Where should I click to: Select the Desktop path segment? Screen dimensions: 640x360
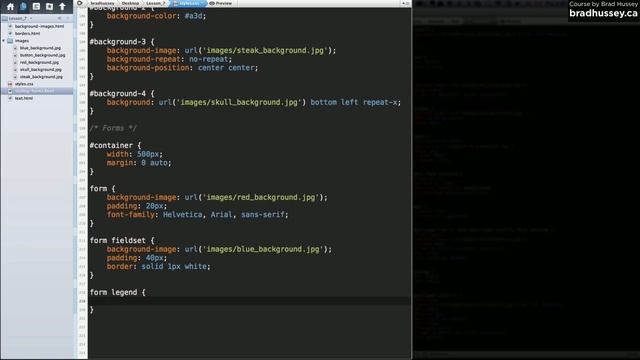pyautogui.click(x=130, y=3)
